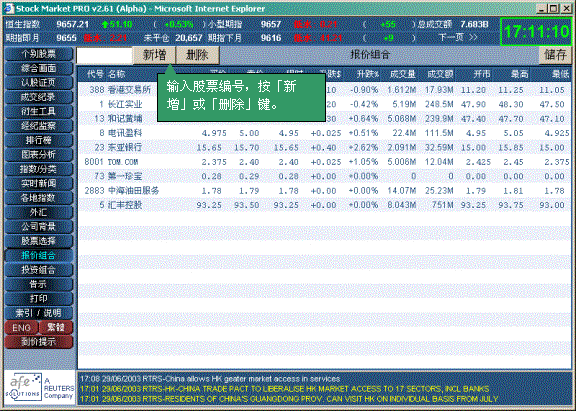The height and width of the screenshot is (411, 576).
Task: Open the 到价提示 price alert button
Action: (39, 342)
